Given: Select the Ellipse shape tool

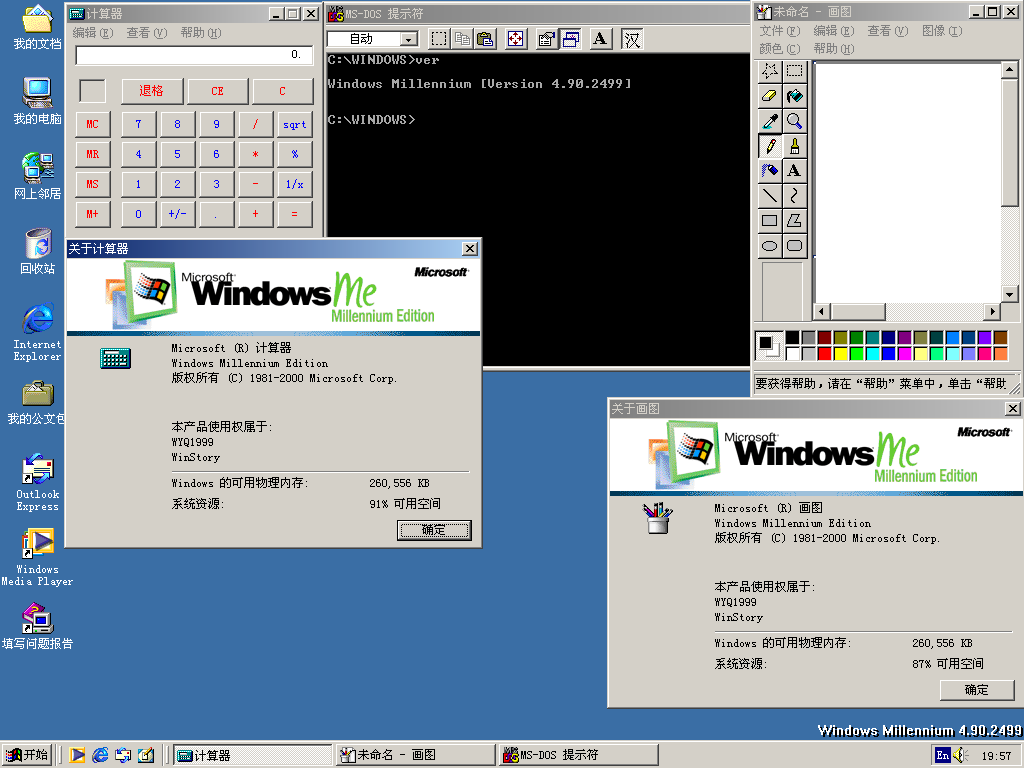Looking at the screenshot, I should 769,246.
